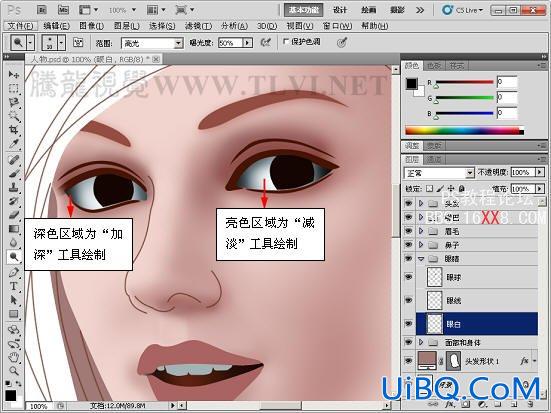Switch to the 设计 workspace

pos(340,10)
